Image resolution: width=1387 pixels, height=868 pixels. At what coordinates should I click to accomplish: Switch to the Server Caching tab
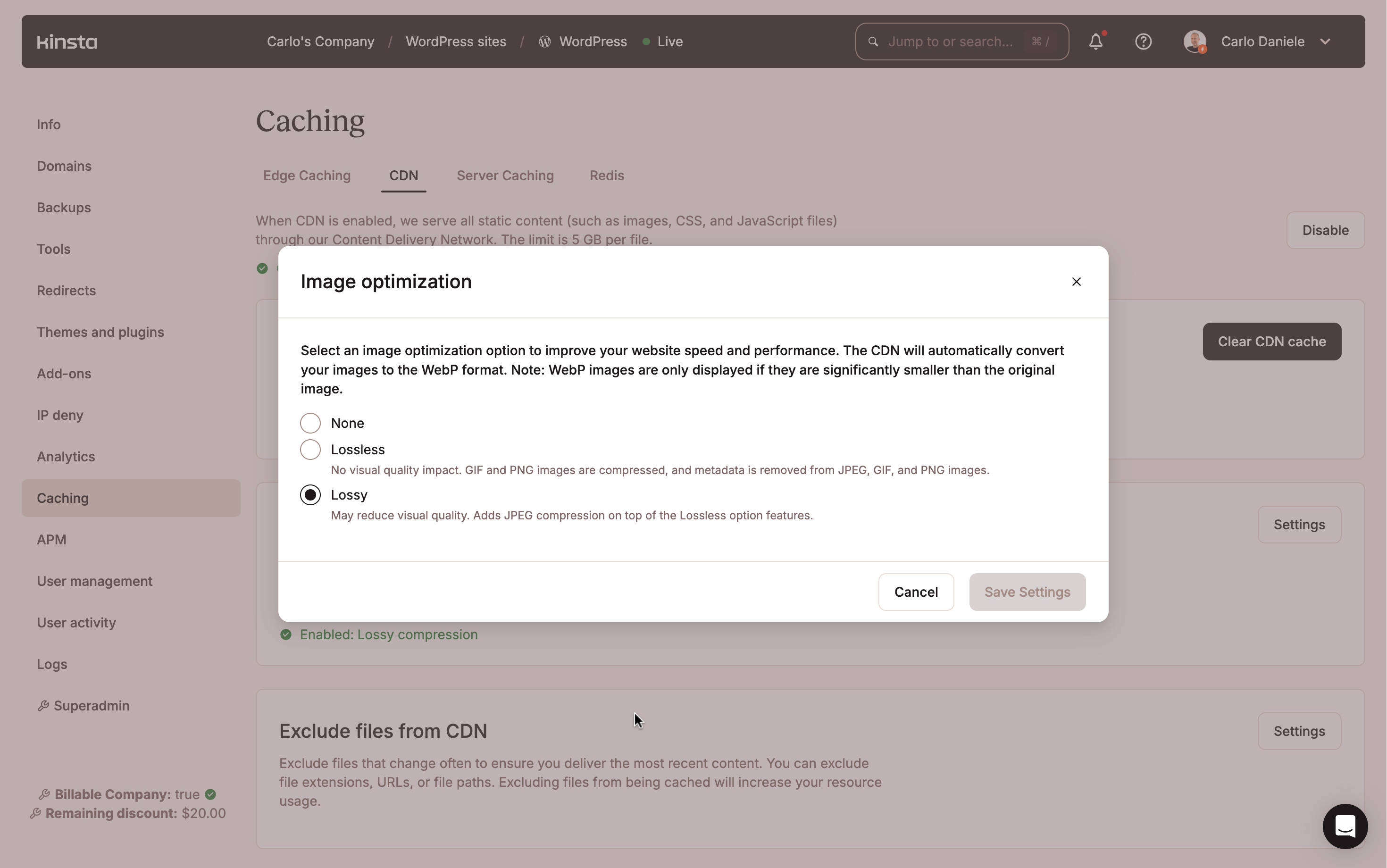tap(505, 175)
